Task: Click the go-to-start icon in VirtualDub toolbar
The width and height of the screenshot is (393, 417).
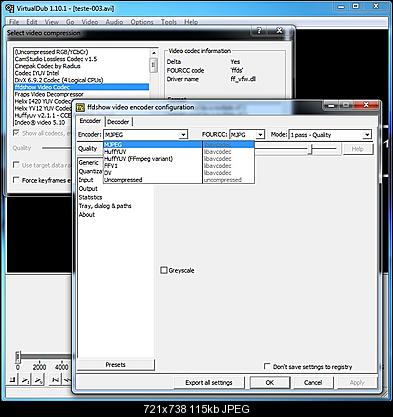Action: (56, 380)
